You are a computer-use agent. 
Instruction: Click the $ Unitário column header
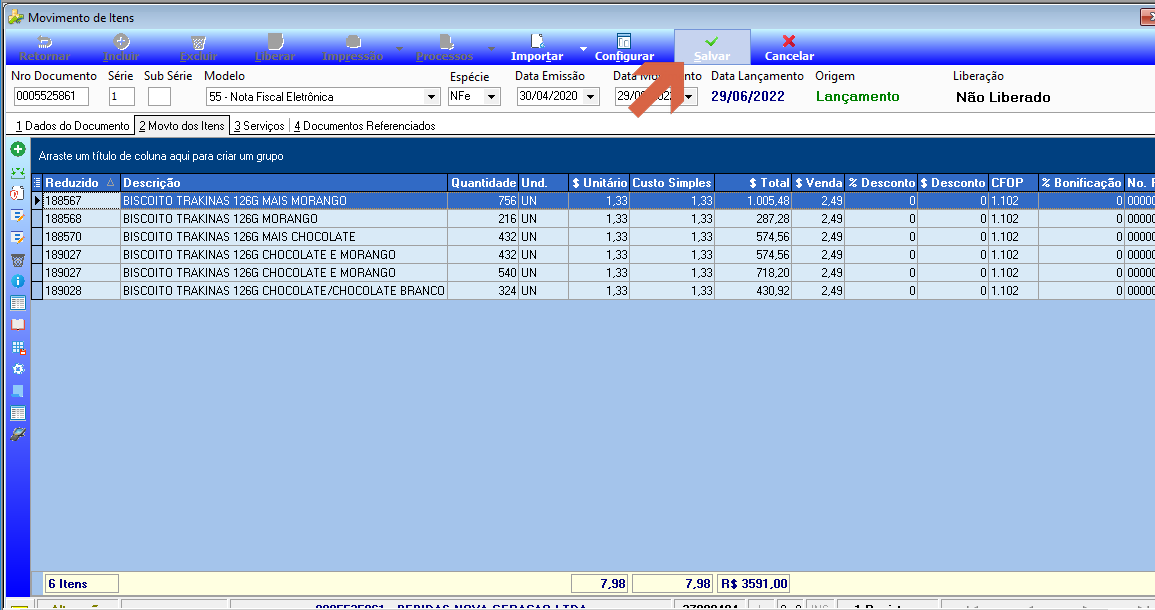coord(599,183)
